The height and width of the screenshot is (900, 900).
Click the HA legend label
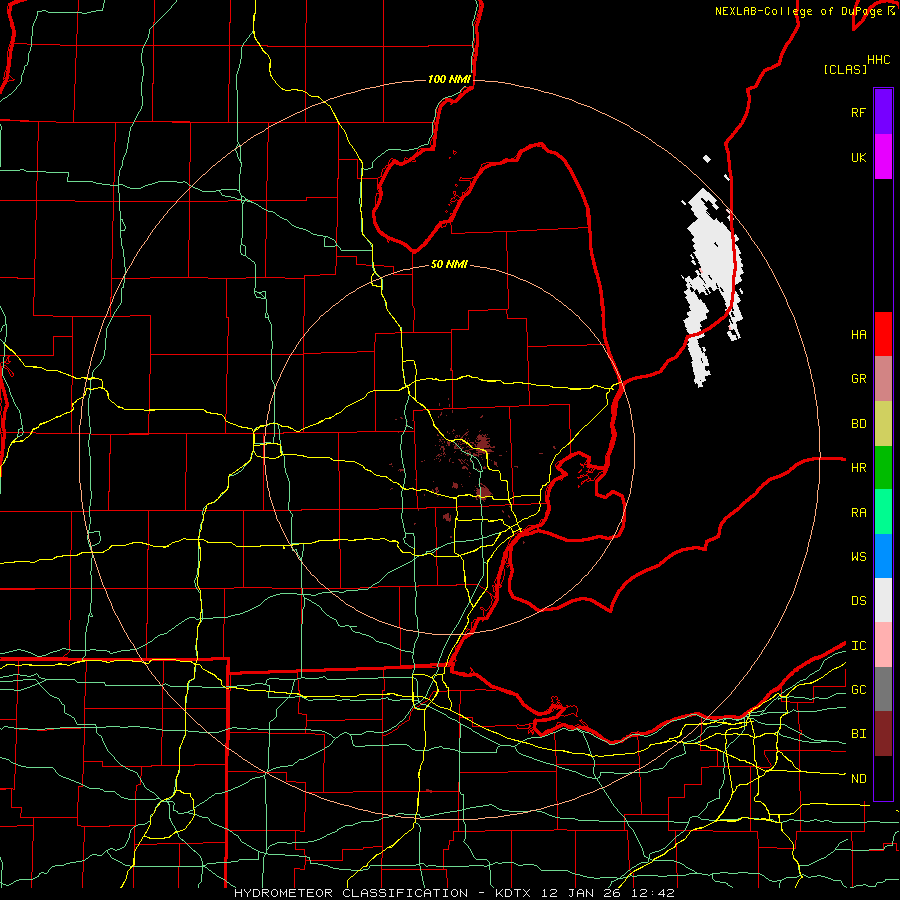[858, 335]
